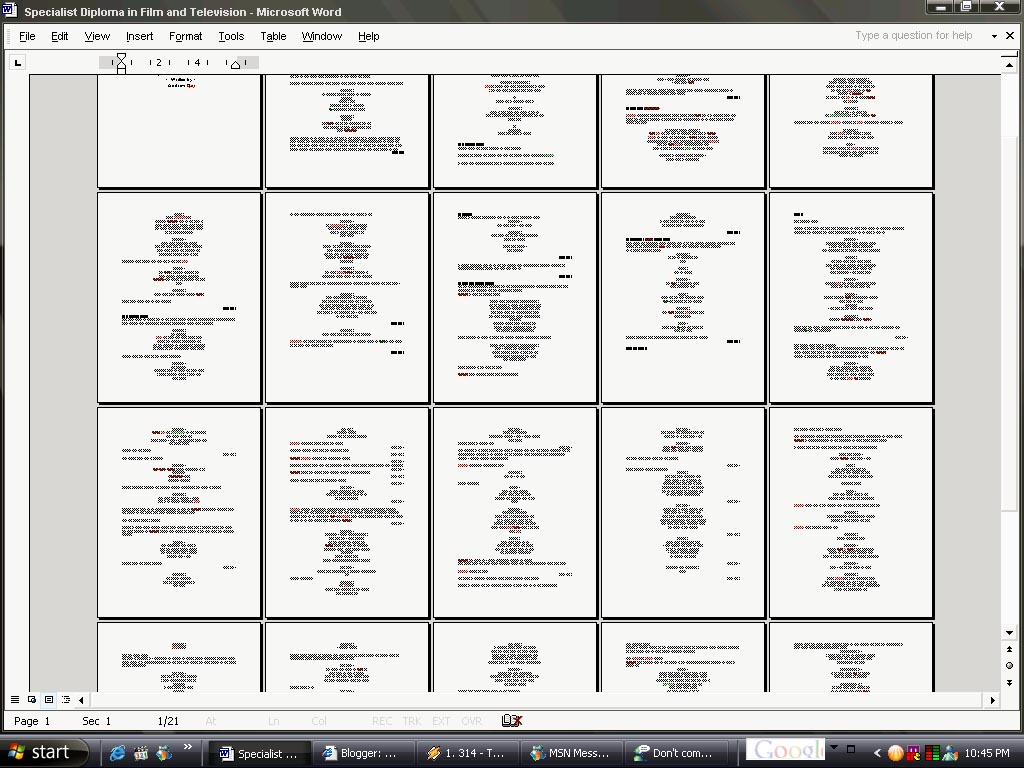Viewport: 1024px width, 768px height.
Task: Click the purple and red system tray icon
Action: click(x=914, y=753)
